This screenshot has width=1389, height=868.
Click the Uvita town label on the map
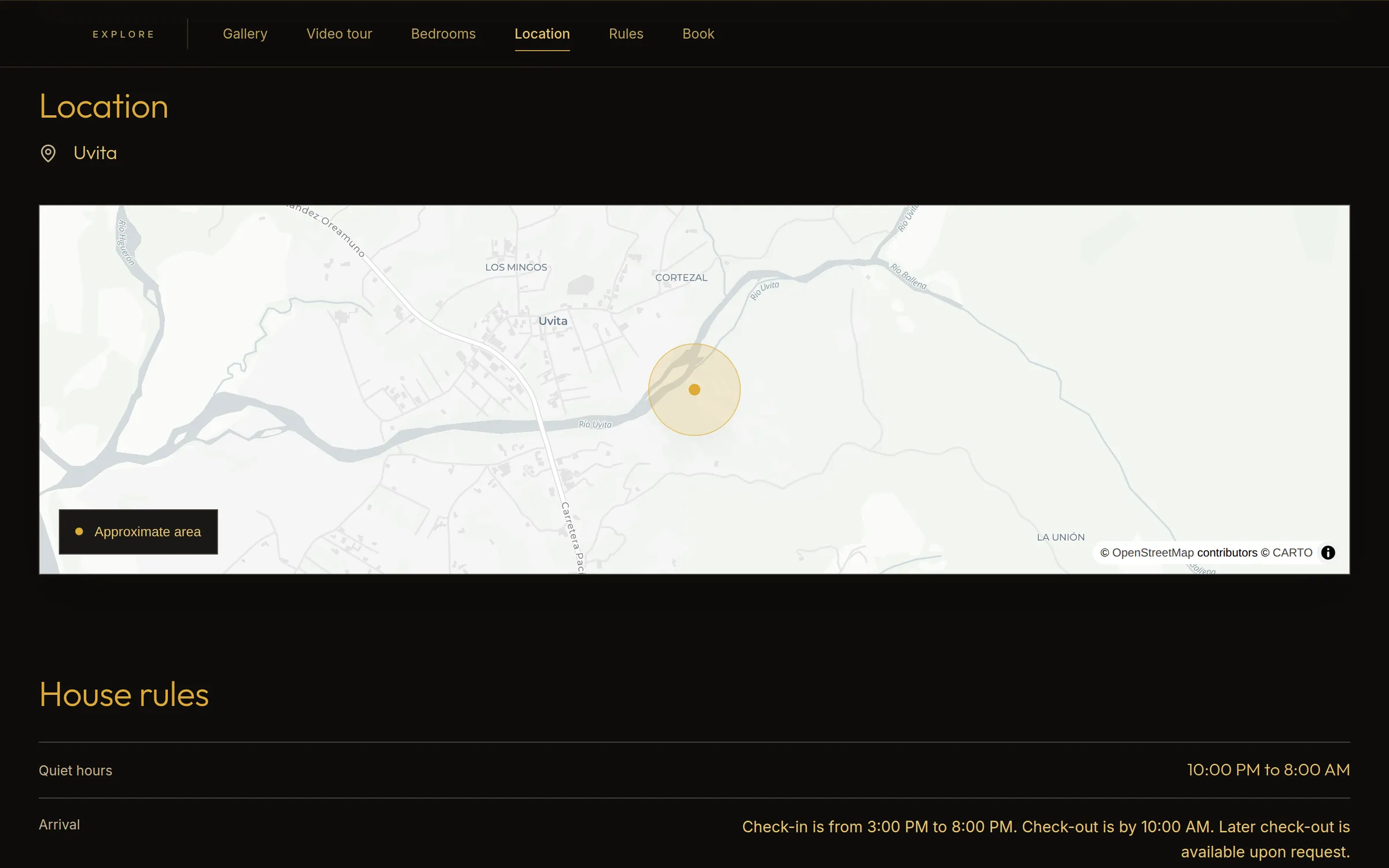point(553,321)
